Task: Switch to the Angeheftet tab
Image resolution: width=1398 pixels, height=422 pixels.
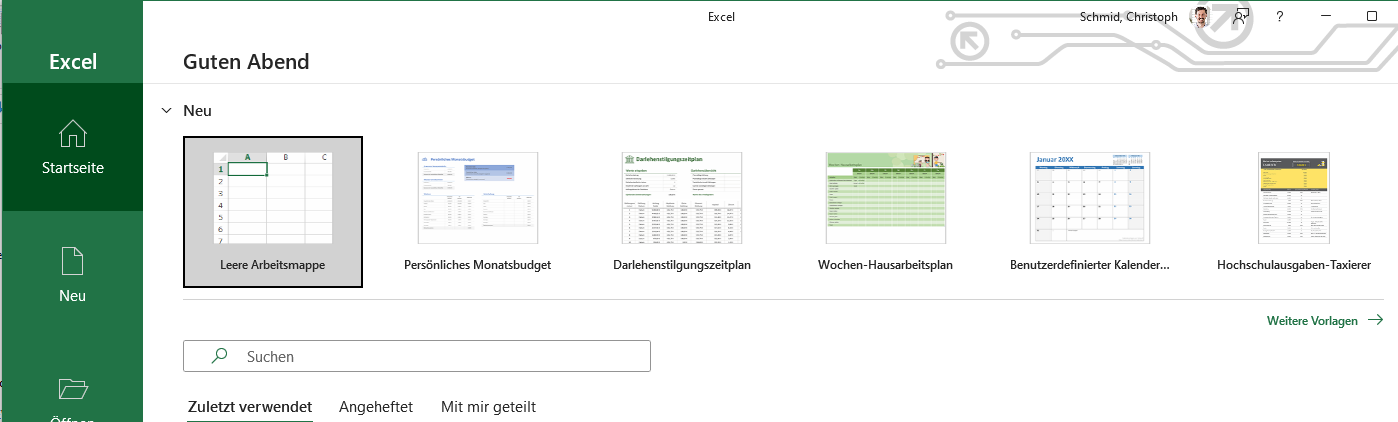Action: [376, 407]
